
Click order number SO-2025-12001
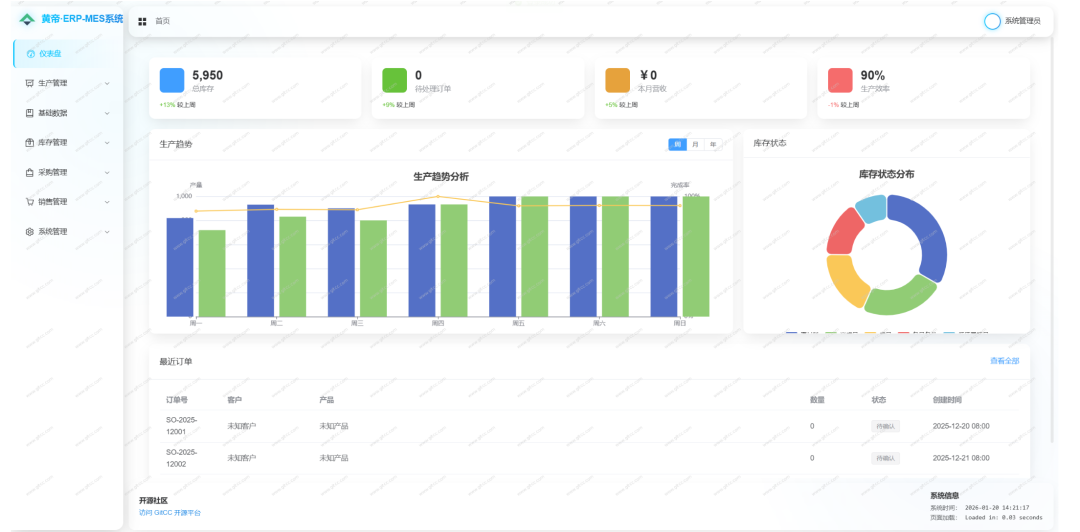coord(182,426)
